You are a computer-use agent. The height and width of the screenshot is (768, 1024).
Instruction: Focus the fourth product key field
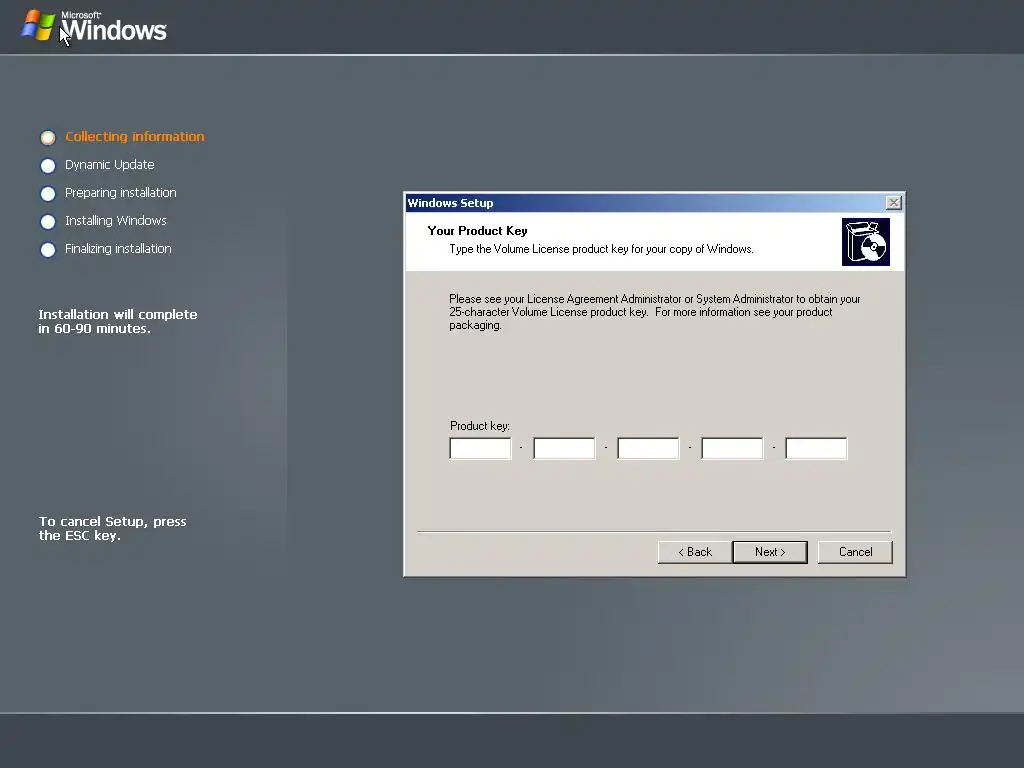(x=732, y=448)
